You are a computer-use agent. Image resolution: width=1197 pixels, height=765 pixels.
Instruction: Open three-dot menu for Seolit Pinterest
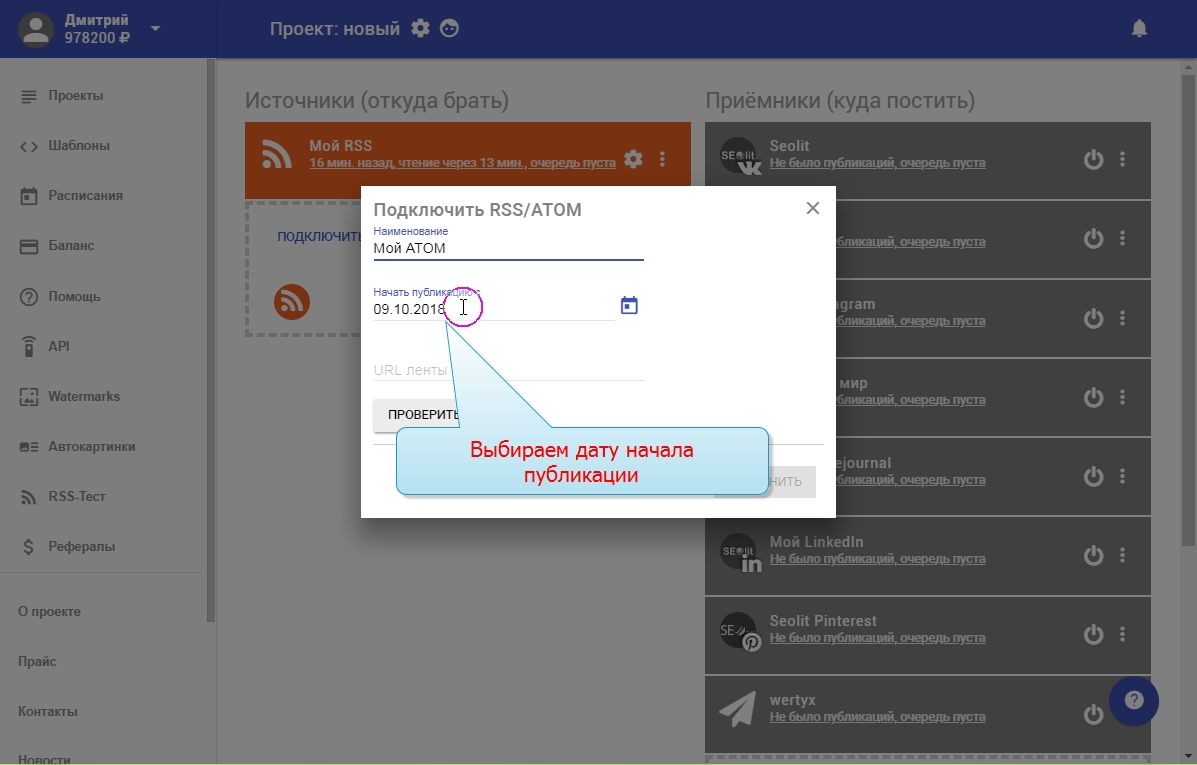point(1122,634)
